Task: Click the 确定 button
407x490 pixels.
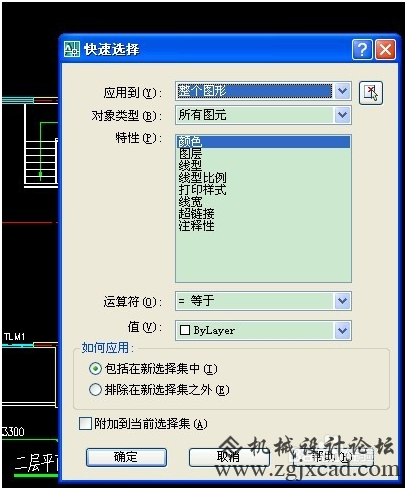Action: [x=126, y=457]
